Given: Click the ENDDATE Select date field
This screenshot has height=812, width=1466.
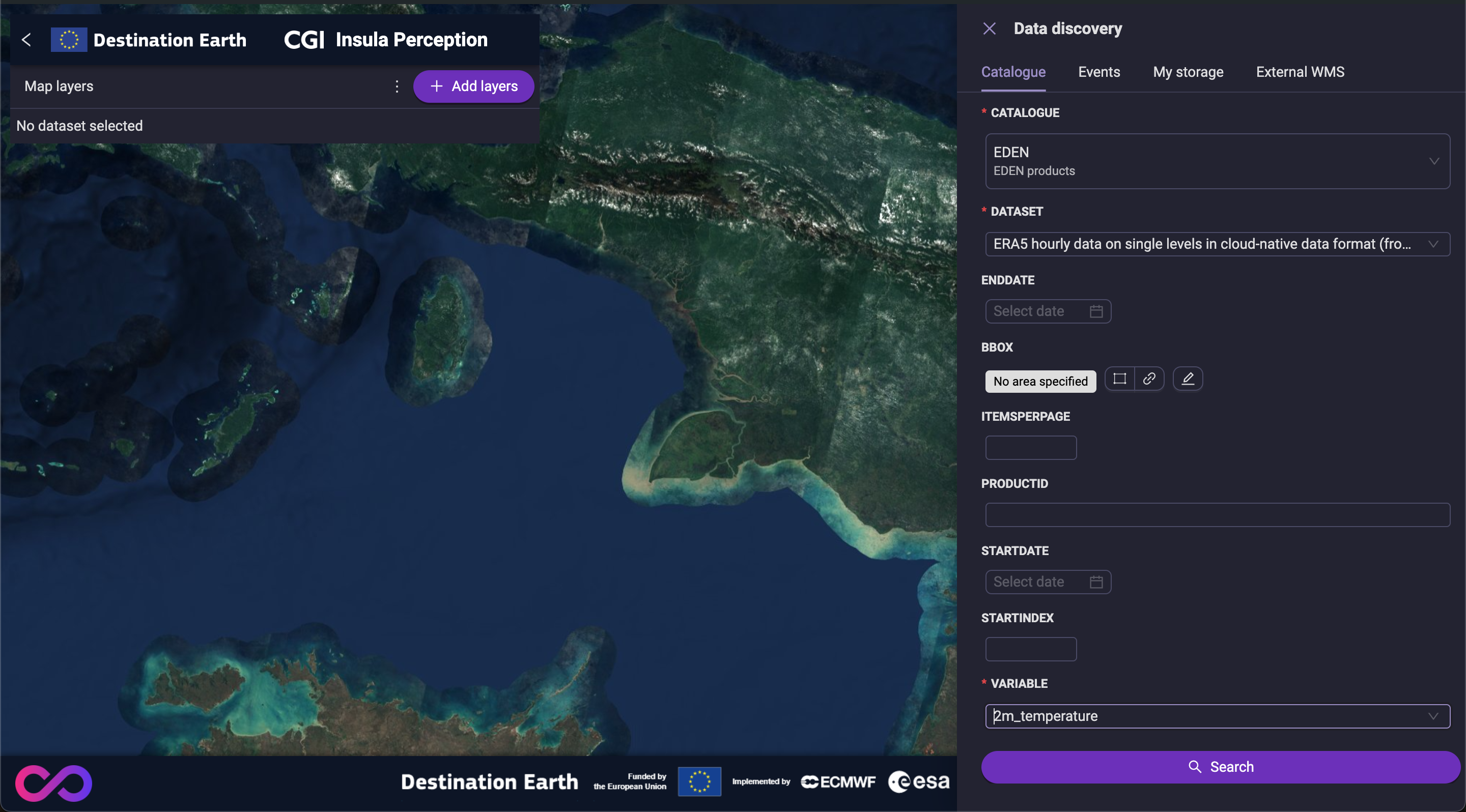Looking at the screenshot, I should [1048, 311].
